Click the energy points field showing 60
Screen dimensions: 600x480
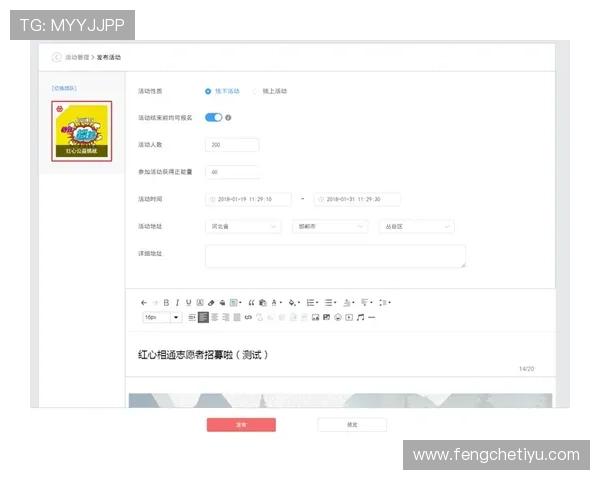pos(232,172)
